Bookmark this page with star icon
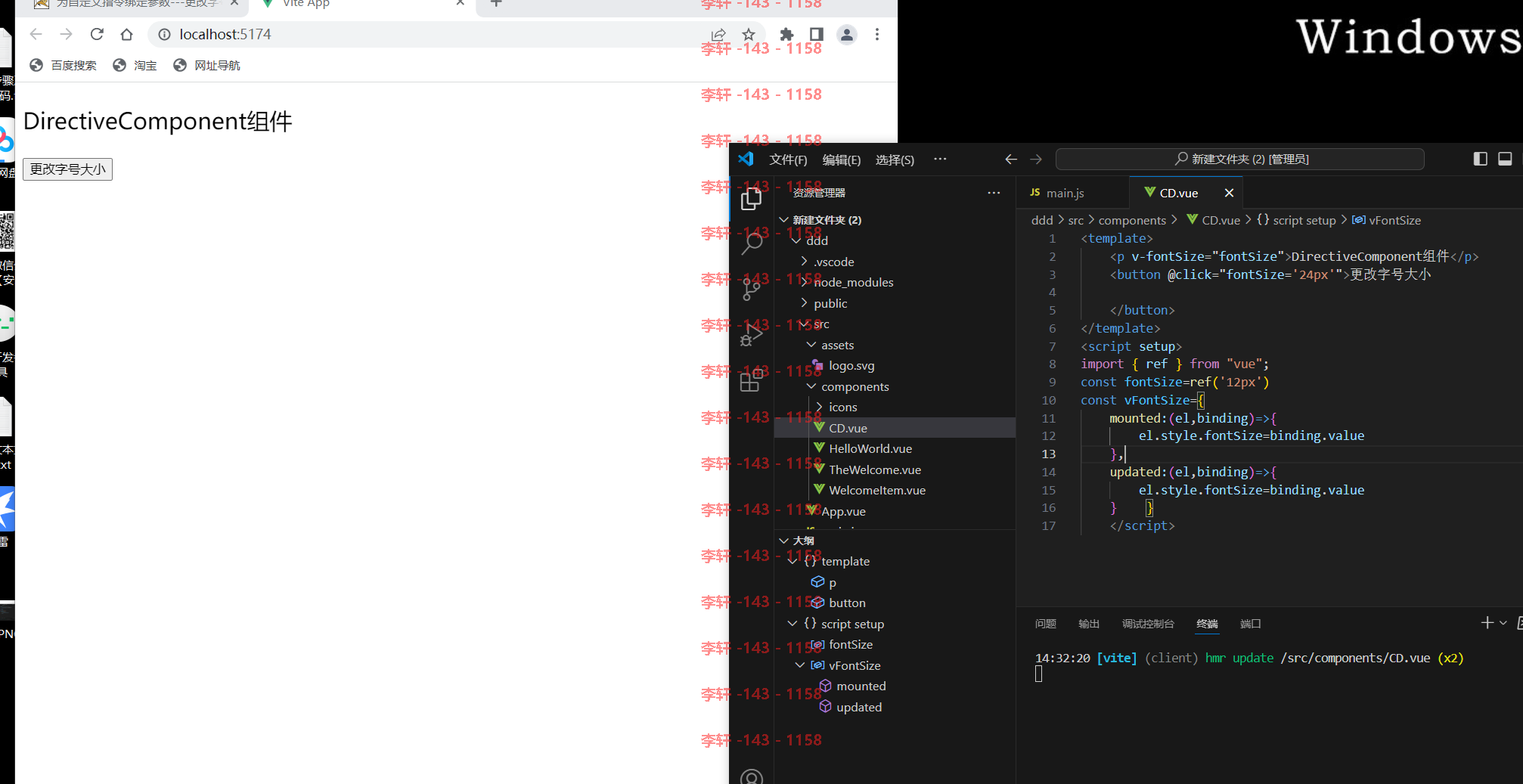The image size is (1523, 784). (x=748, y=34)
